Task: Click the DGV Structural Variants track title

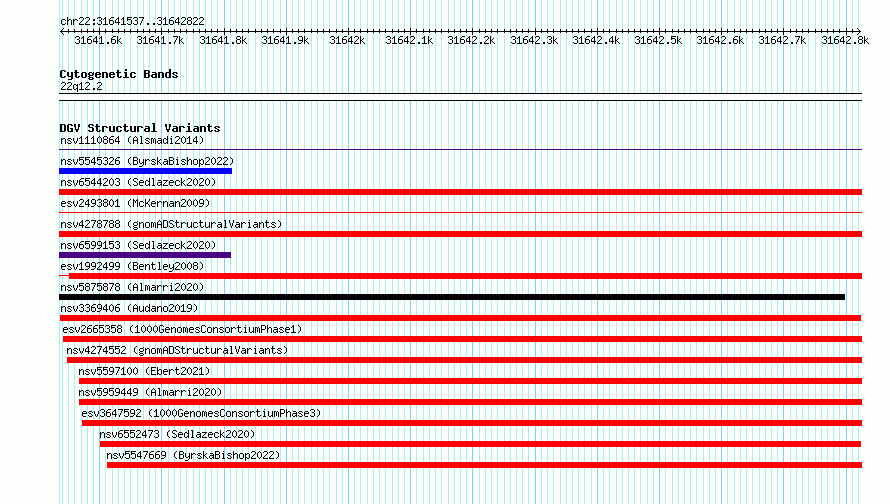Action: tap(140, 128)
